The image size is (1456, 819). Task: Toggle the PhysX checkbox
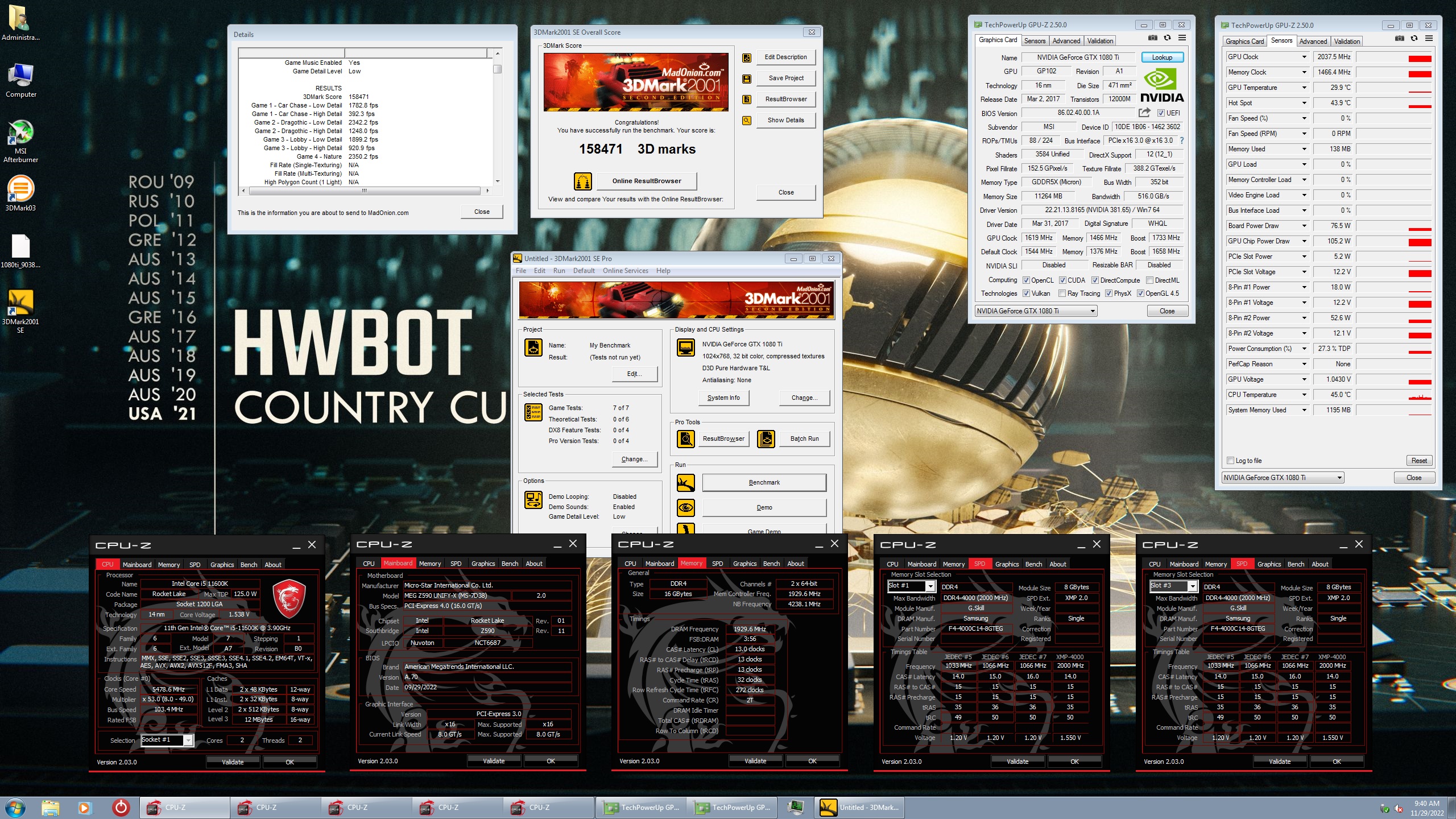click(x=1108, y=293)
